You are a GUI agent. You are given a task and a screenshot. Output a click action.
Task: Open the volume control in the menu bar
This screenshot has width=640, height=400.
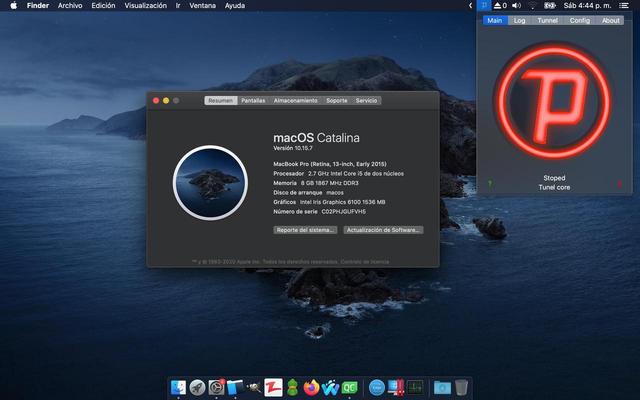click(516, 5)
